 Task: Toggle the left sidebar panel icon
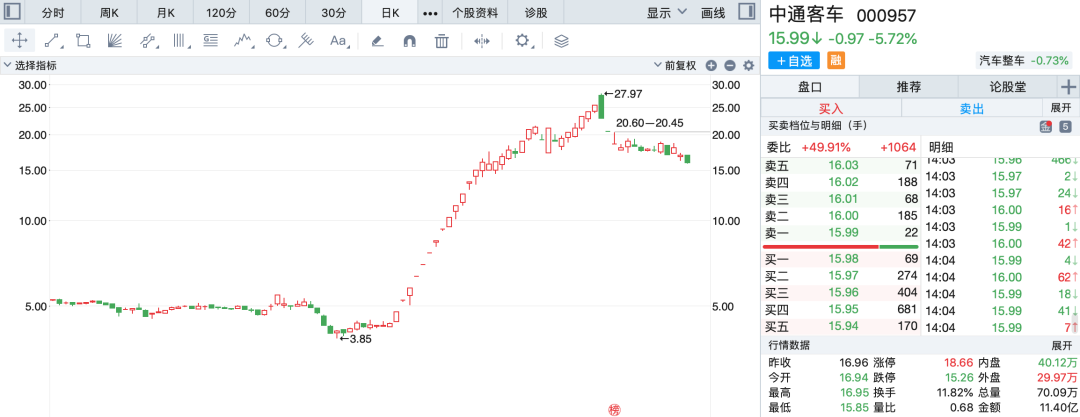coord(13,13)
